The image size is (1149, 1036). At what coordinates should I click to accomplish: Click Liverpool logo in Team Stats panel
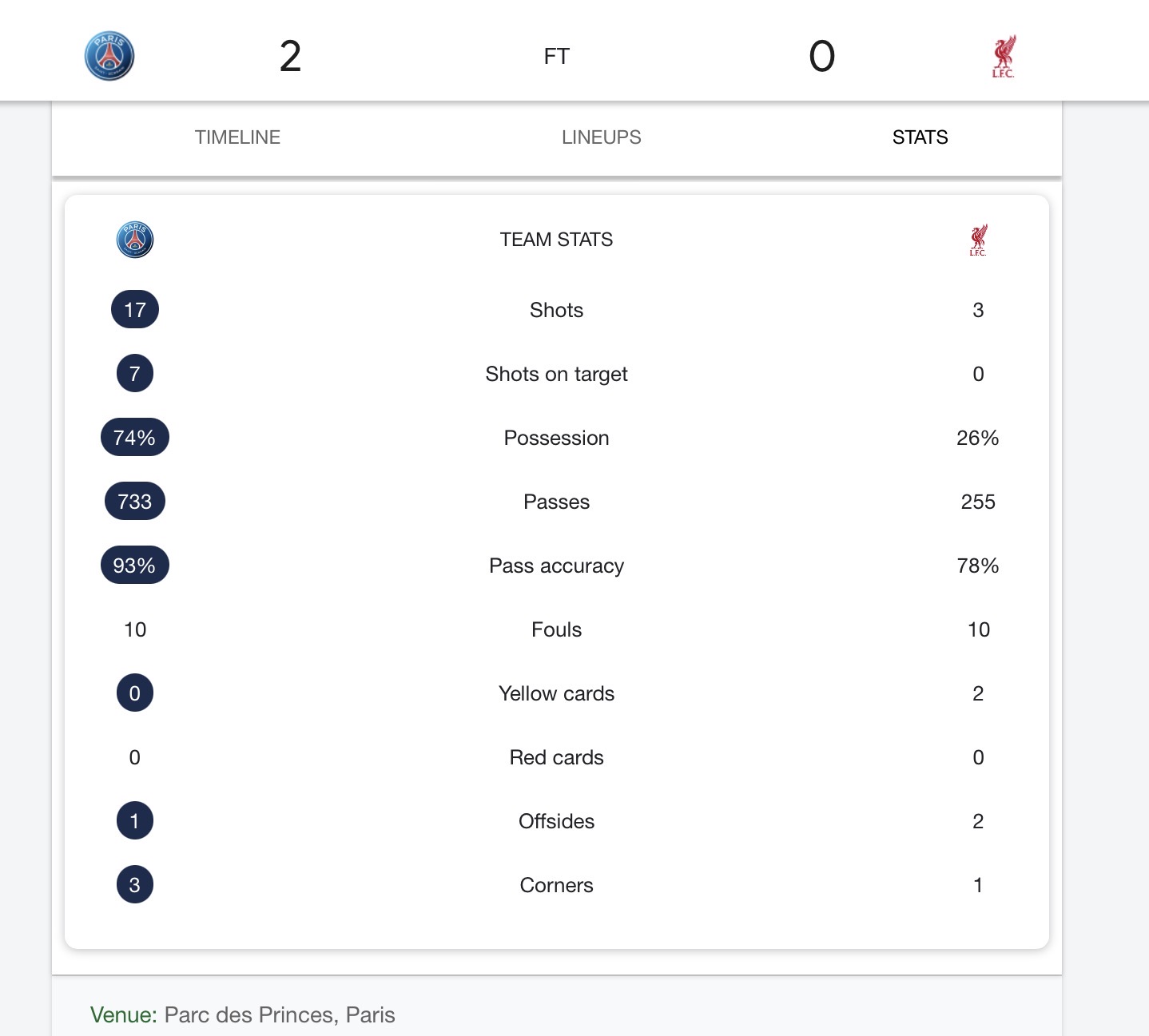coord(978,240)
